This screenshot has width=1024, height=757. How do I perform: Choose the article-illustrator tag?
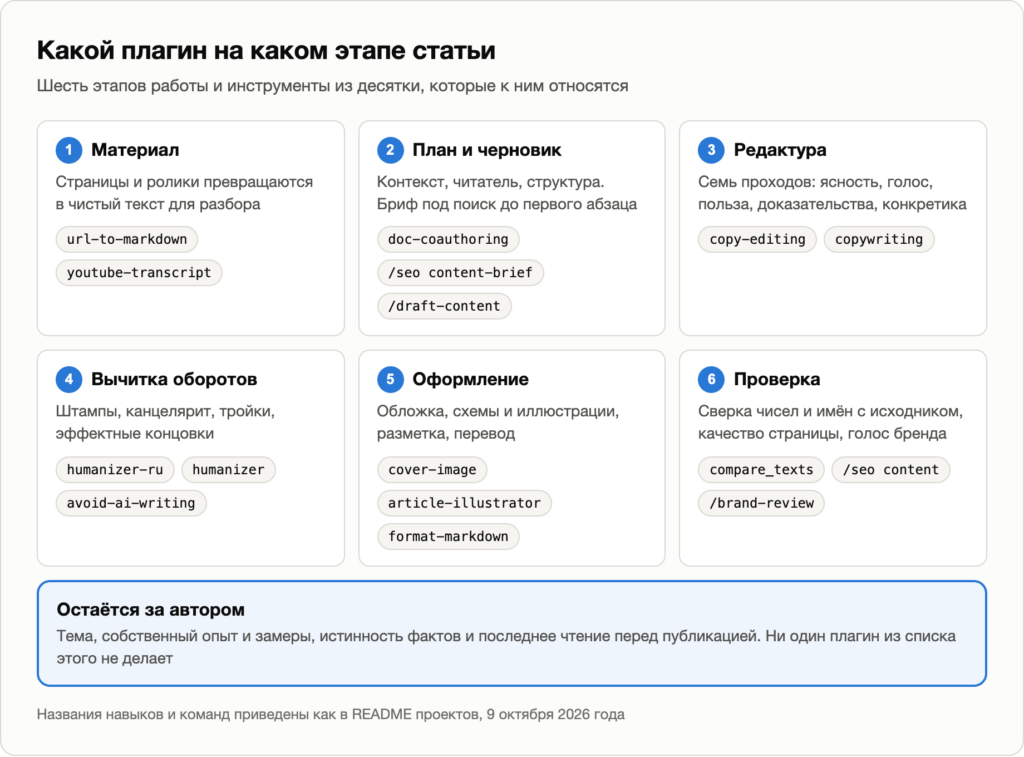464,503
